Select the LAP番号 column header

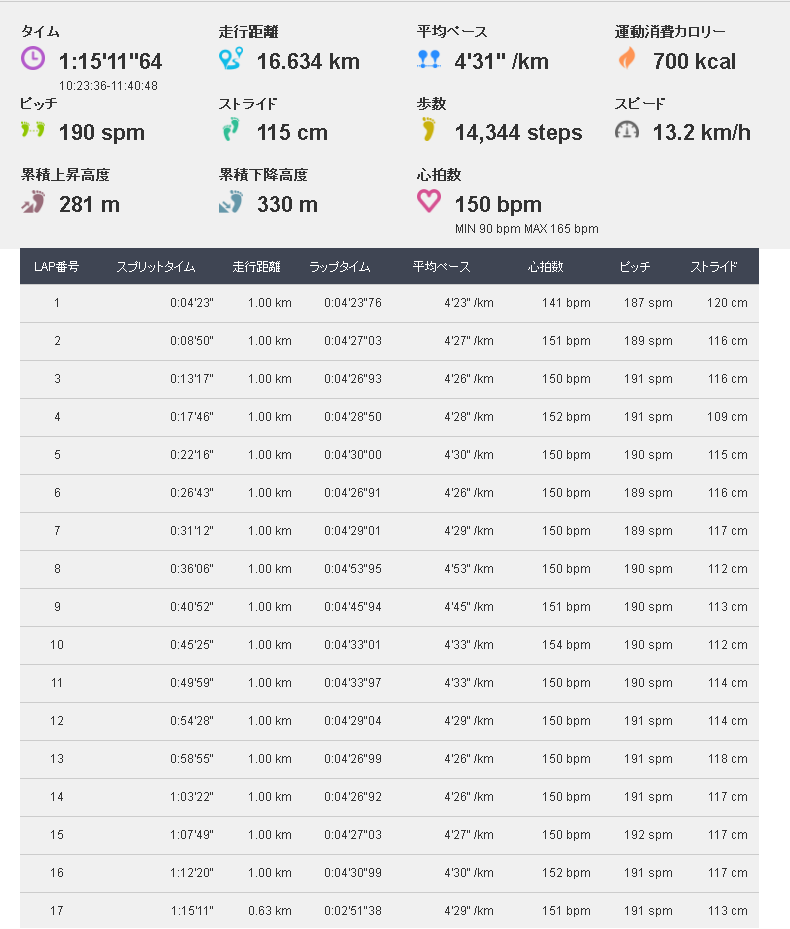[56, 267]
